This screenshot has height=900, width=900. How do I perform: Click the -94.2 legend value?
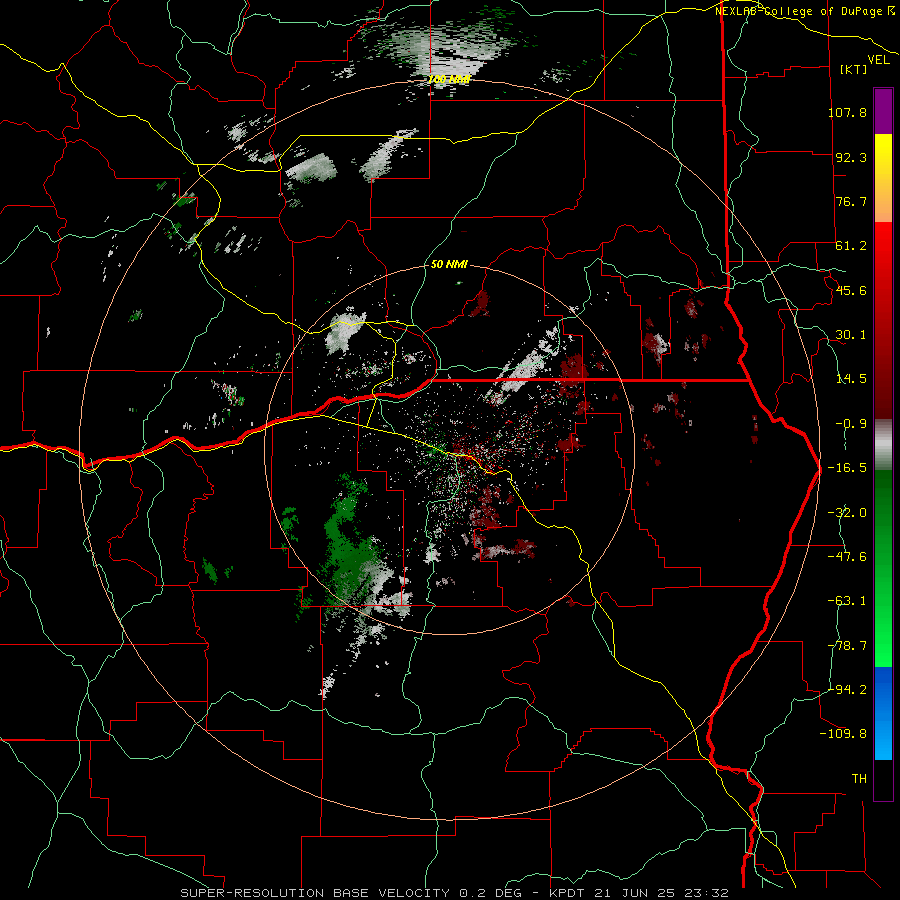(847, 690)
